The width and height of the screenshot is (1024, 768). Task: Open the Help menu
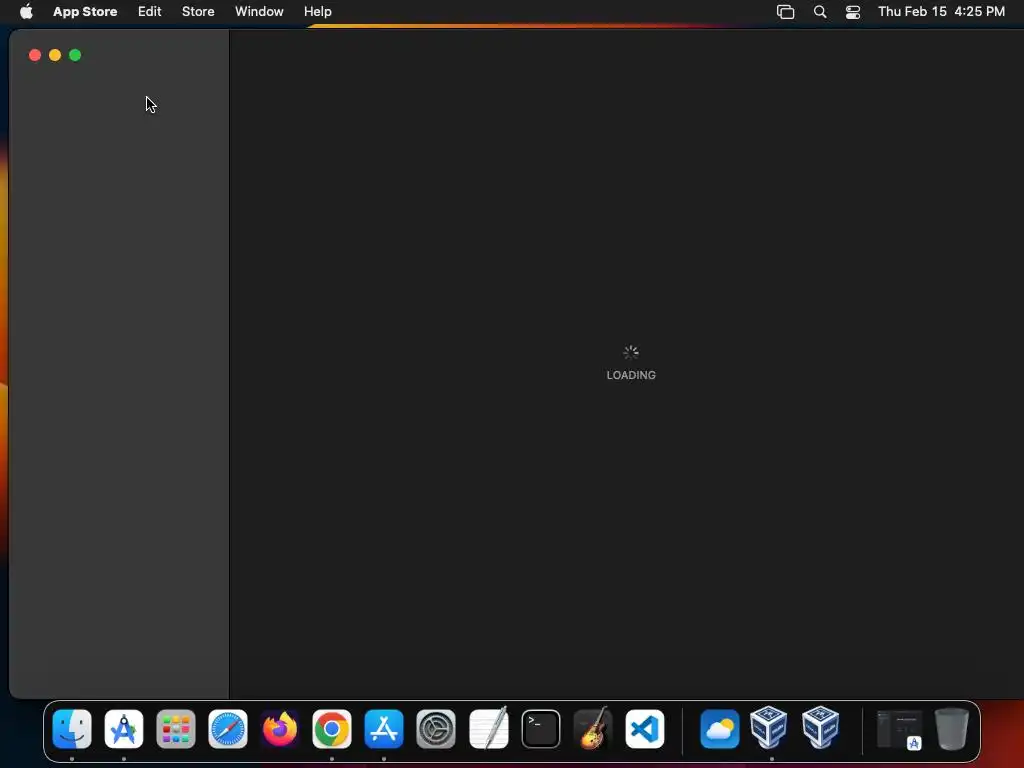click(317, 12)
